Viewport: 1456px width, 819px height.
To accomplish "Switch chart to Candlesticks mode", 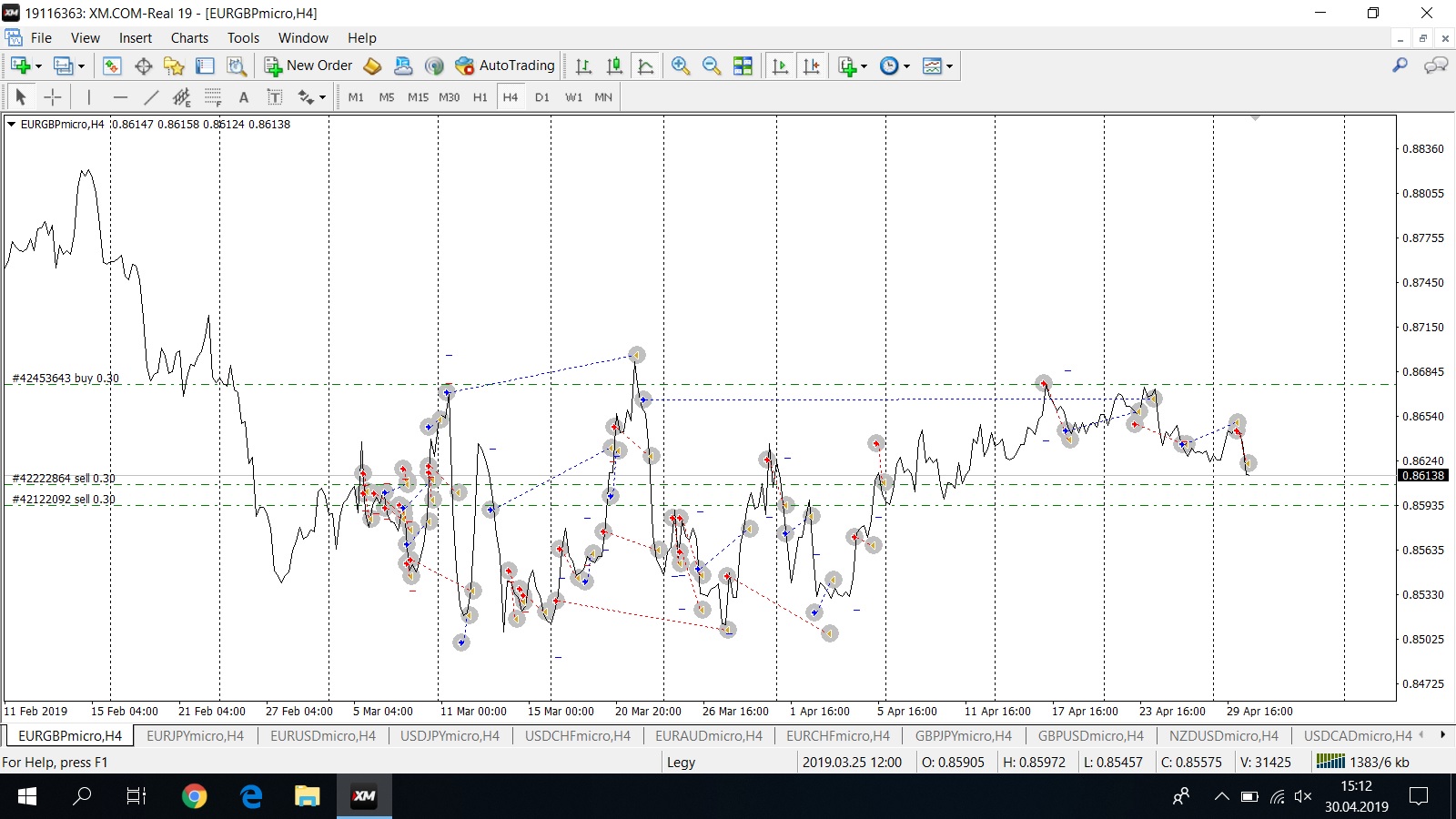I will pos(615,66).
